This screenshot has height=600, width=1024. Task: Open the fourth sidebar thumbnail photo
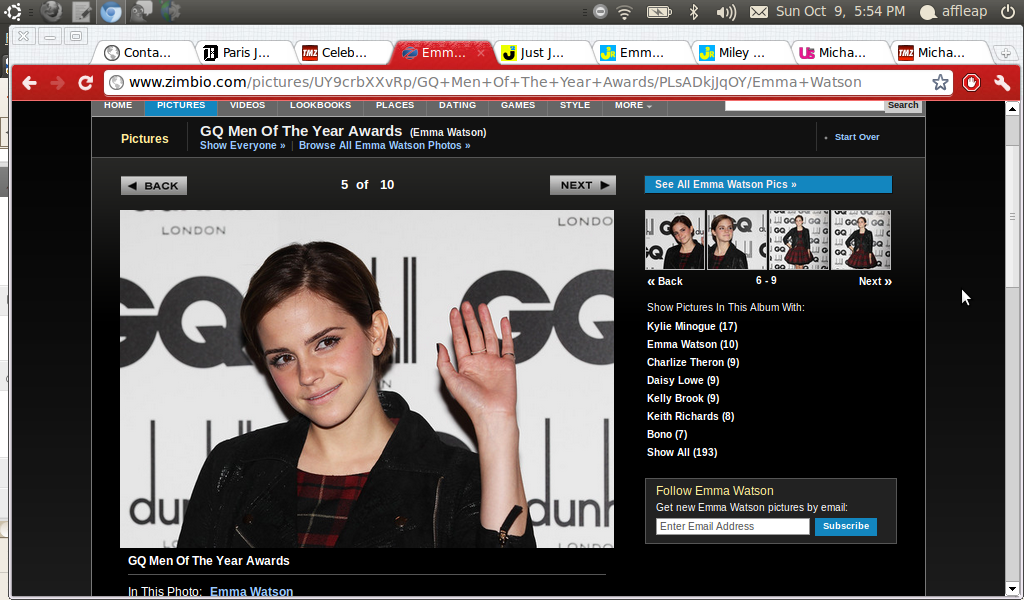861,240
